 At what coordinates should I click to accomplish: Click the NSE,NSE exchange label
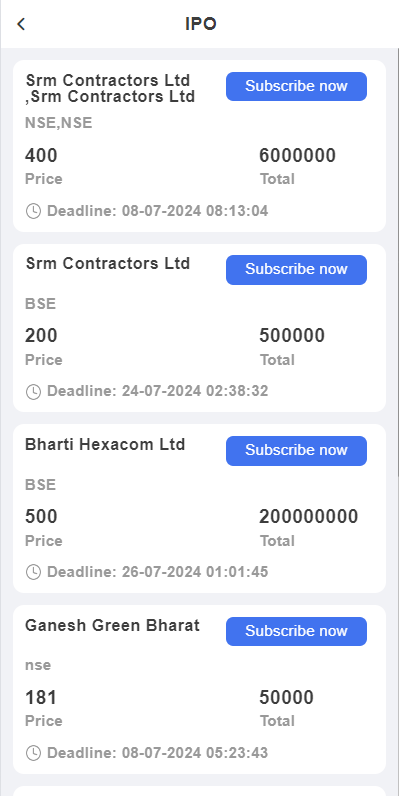pyautogui.click(x=59, y=123)
